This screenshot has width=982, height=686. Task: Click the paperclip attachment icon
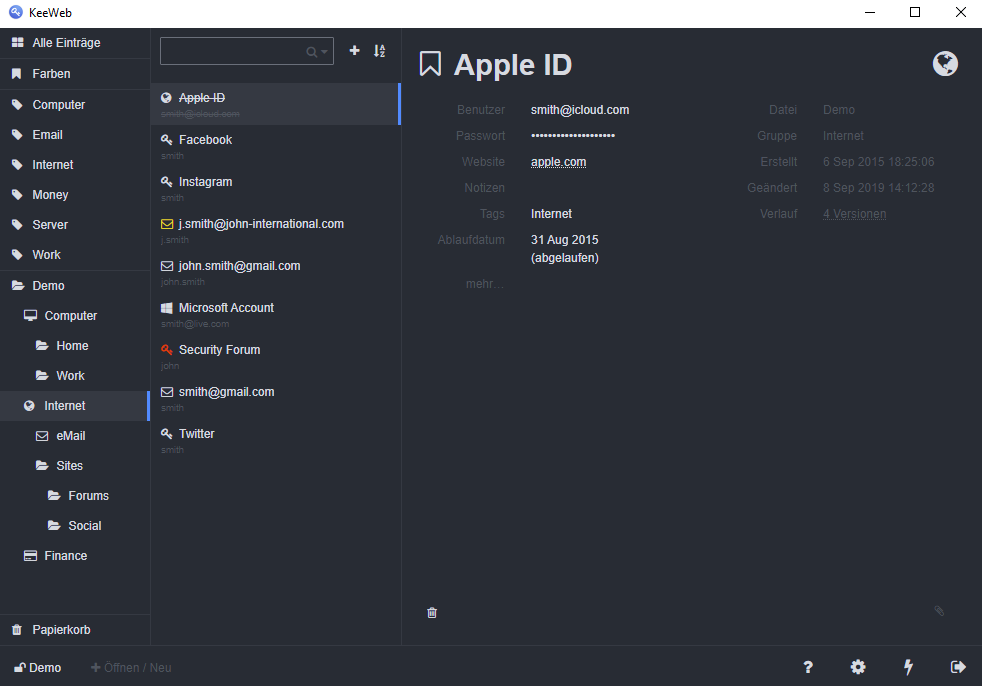tap(939, 610)
